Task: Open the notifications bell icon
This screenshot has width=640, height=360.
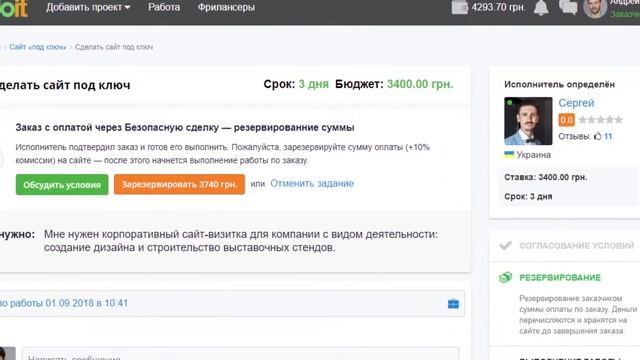Action: point(541,8)
